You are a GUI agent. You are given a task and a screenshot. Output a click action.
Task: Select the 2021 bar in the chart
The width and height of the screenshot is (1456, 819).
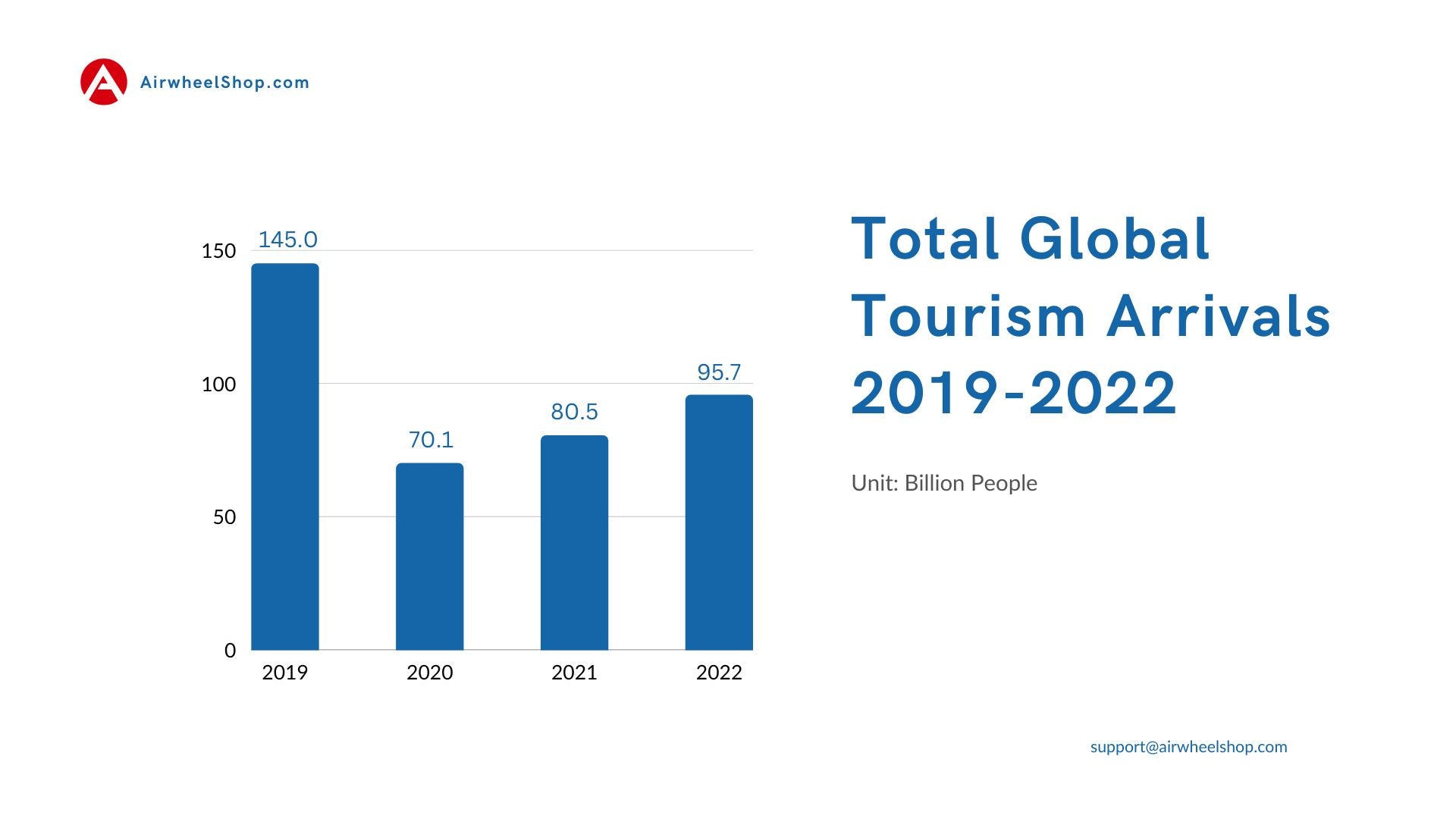pos(574,542)
